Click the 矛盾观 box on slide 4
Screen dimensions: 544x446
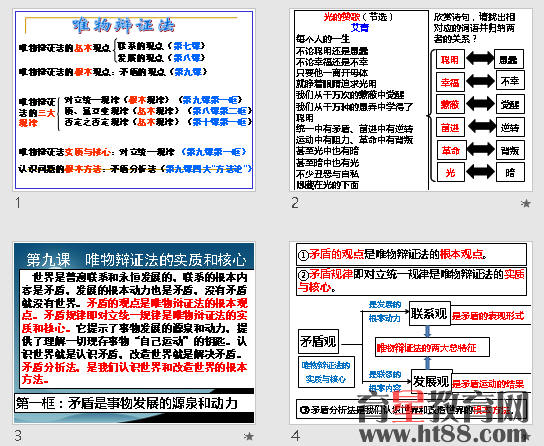[318, 342]
